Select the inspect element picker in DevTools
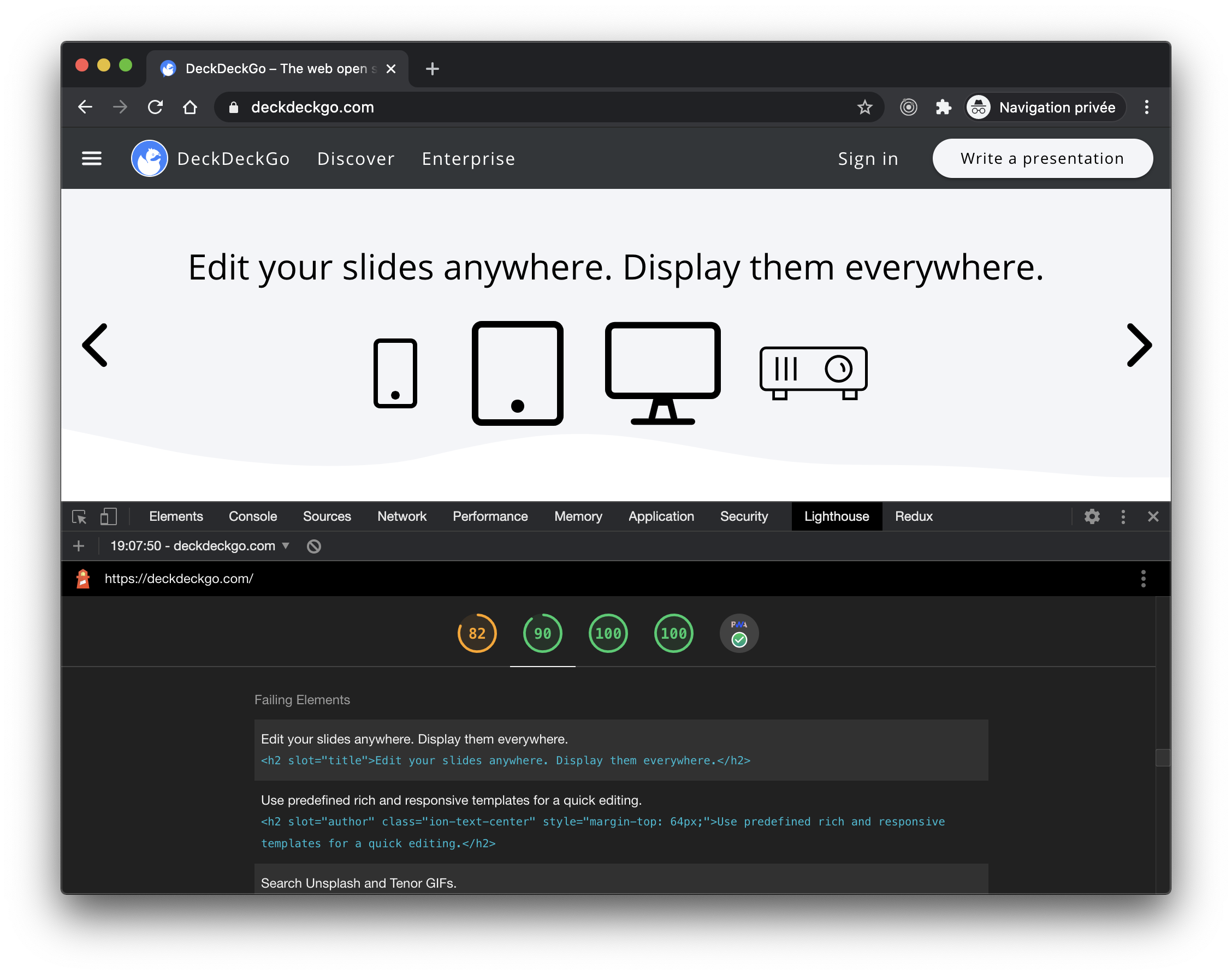This screenshot has height=975, width=1232. [79, 516]
